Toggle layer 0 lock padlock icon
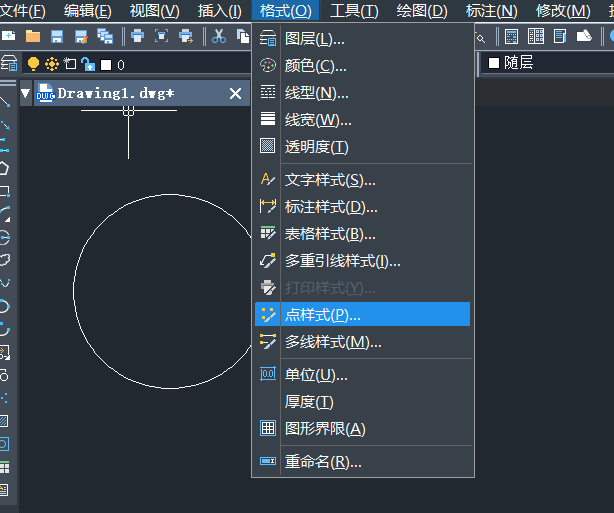 [88, 64]
